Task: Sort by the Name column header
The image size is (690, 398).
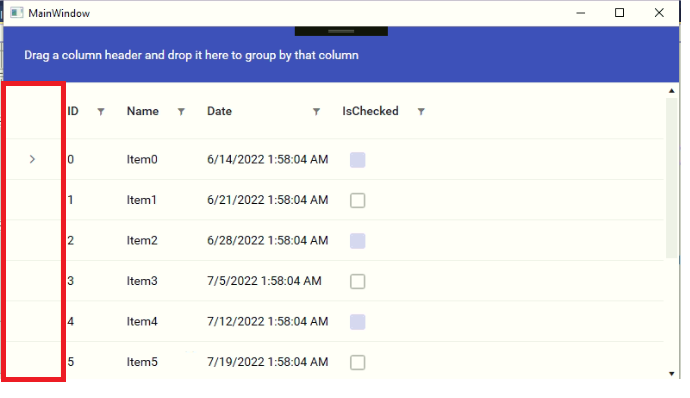Action: (x=143, y=111)
